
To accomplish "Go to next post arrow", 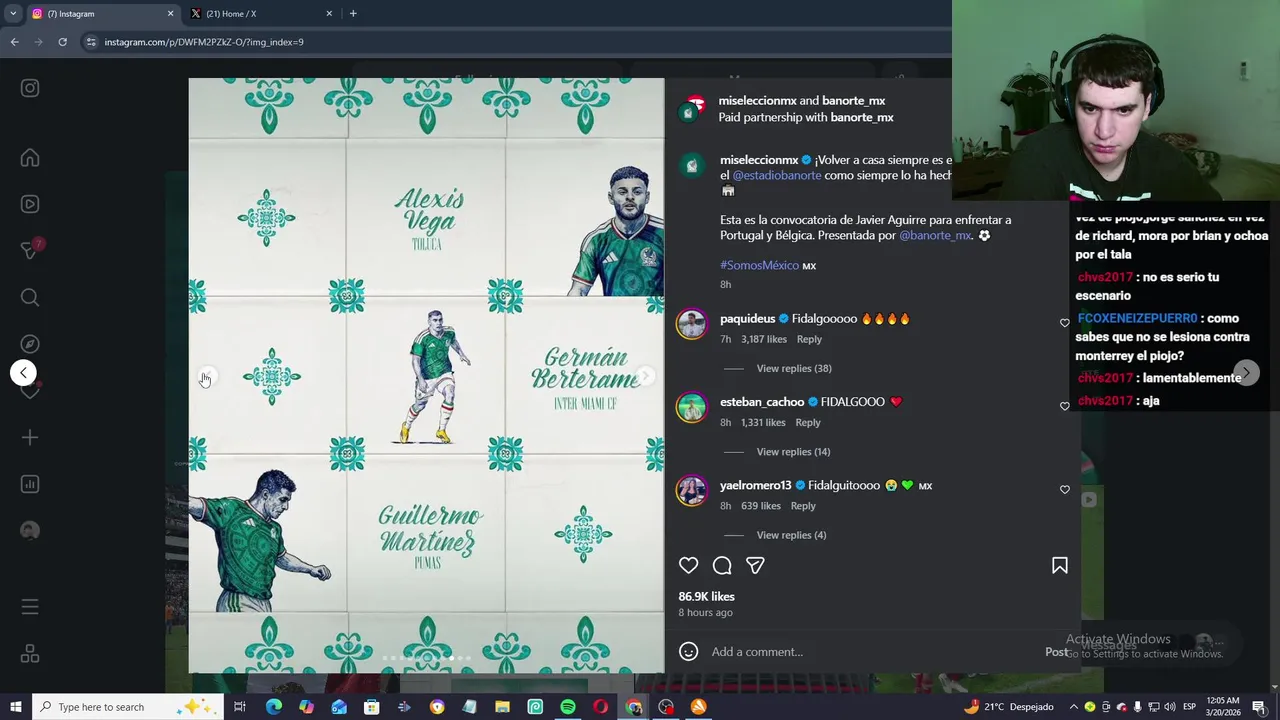I will 1246,373.
